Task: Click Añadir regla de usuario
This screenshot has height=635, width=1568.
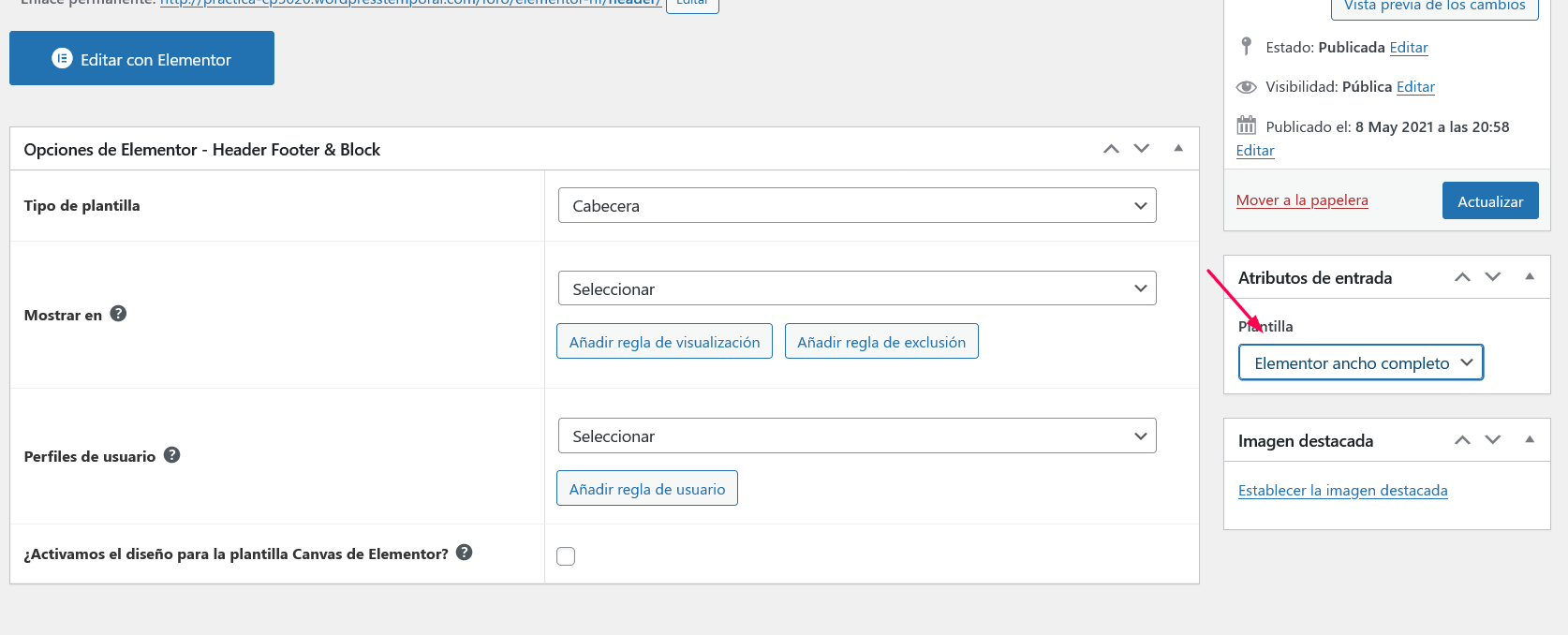Action: [x=647, y=488]
